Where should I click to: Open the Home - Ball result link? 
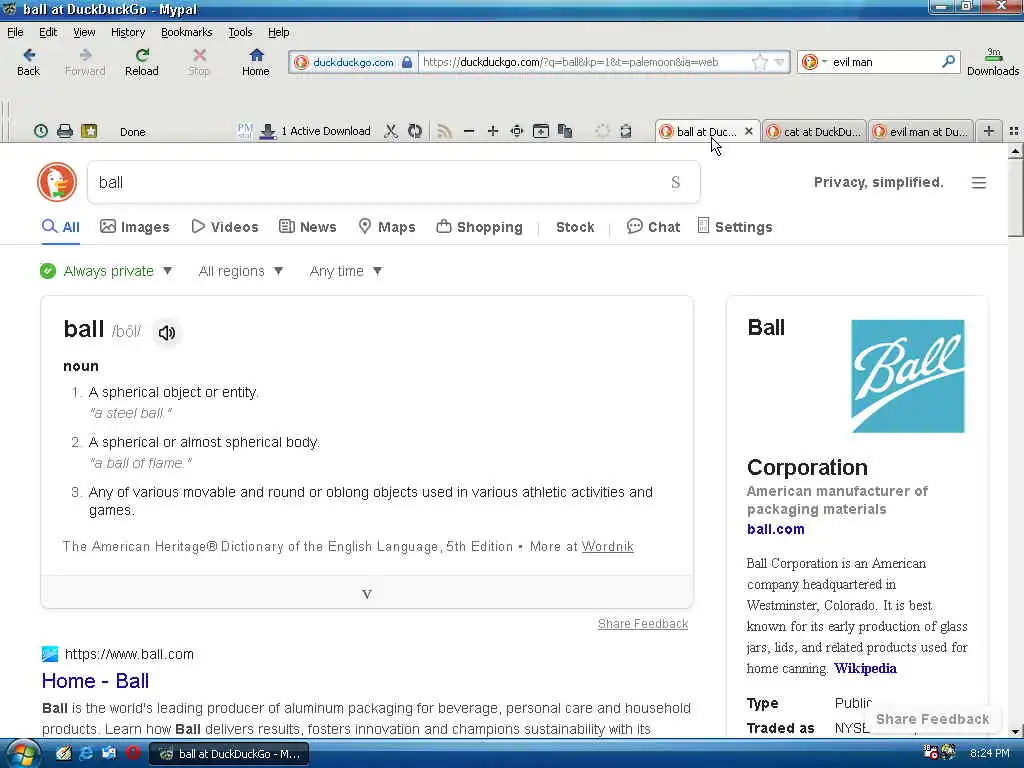tap(95, 680)
